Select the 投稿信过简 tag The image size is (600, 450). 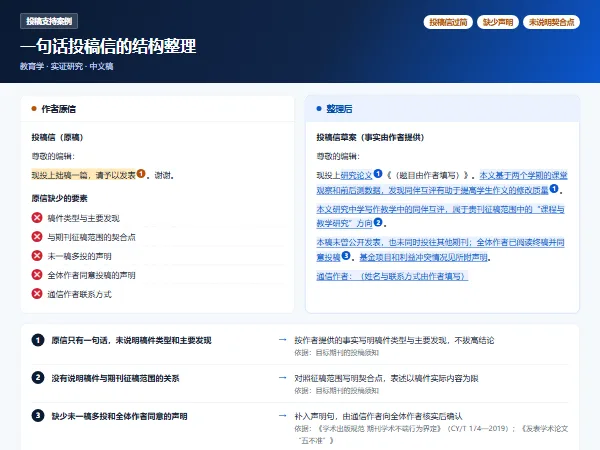[448, 22]
